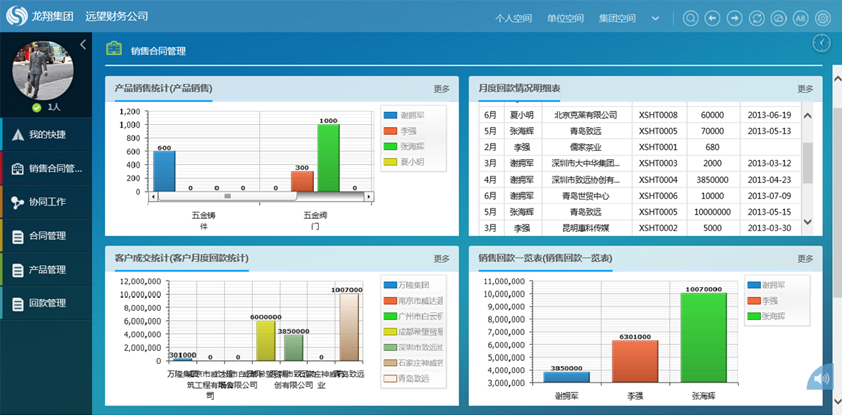
Task: Refresh page using circular arrows icon
Action: pyautogui.click(x=757, y=18)
